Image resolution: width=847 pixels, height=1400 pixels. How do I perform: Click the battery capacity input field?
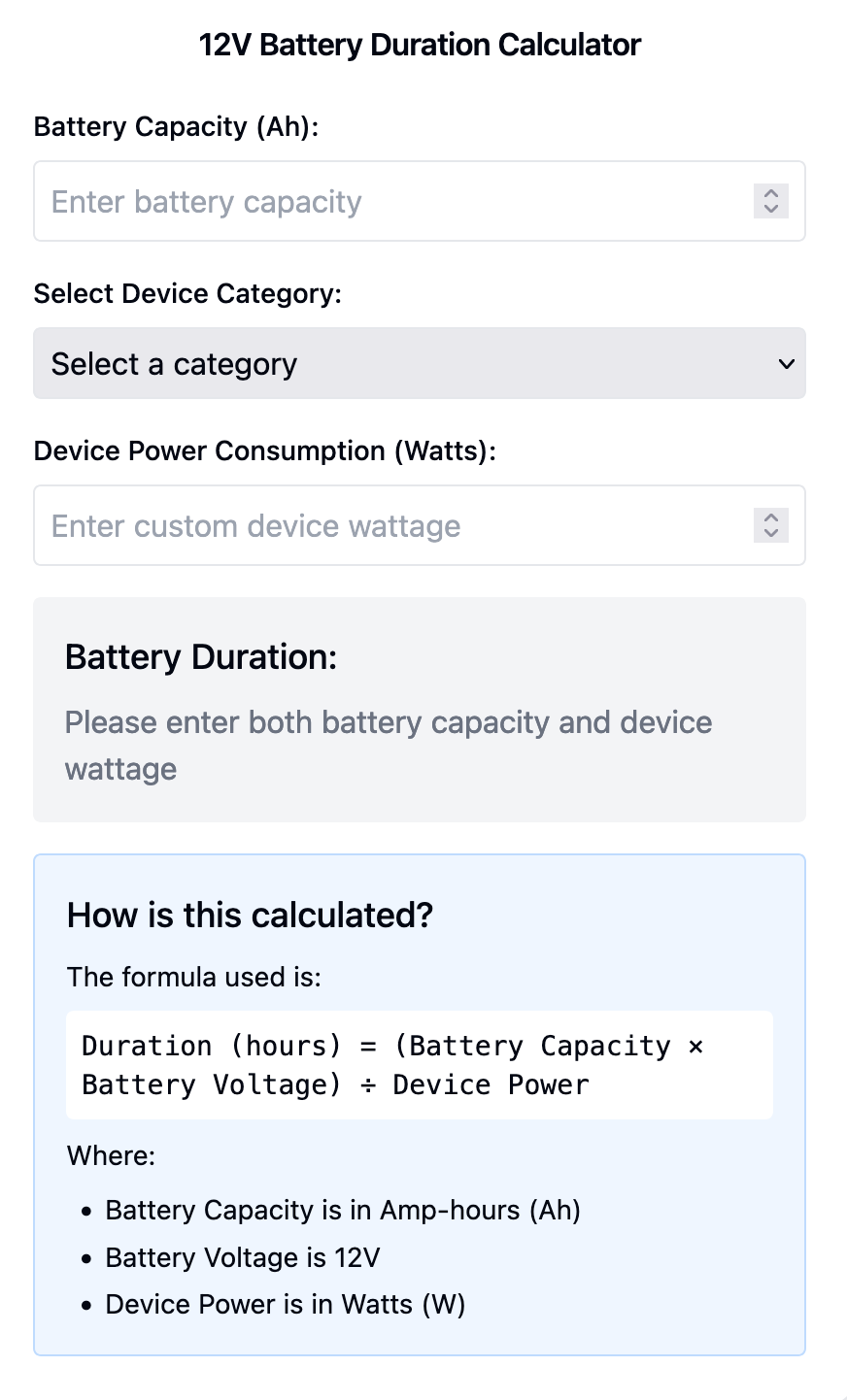(x=389, y=201)
